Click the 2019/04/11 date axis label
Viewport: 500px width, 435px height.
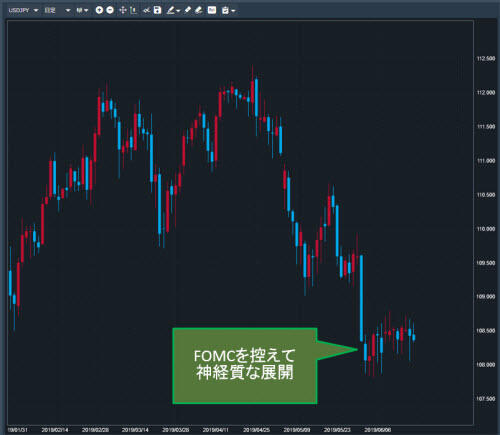coord(215,430)
